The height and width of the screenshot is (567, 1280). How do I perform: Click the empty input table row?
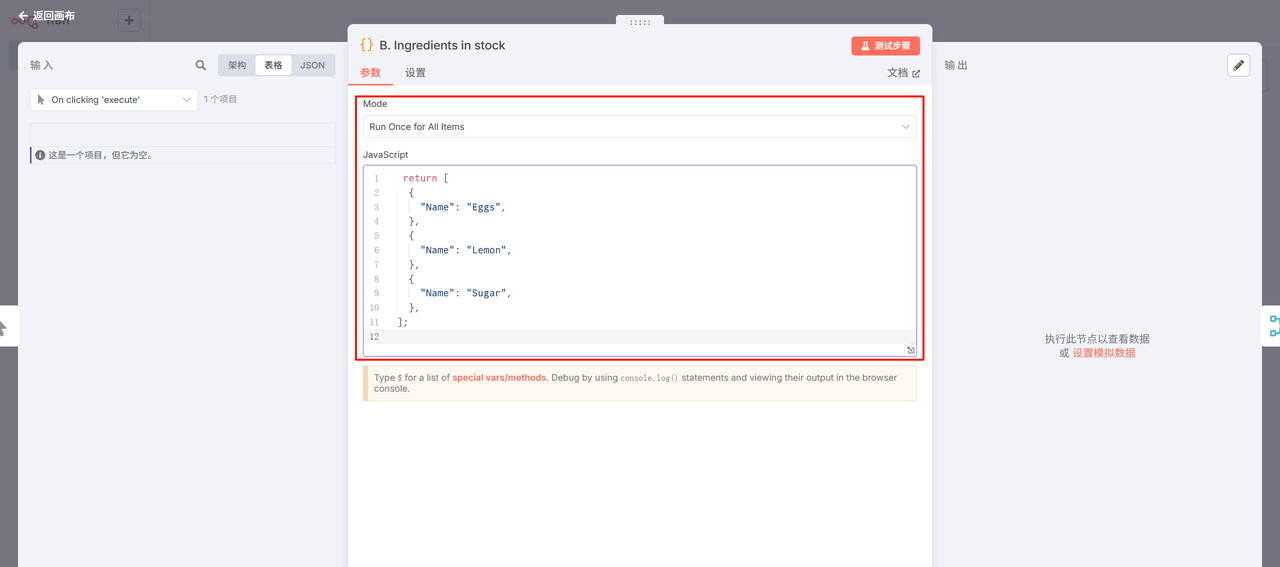click(183, 135)
